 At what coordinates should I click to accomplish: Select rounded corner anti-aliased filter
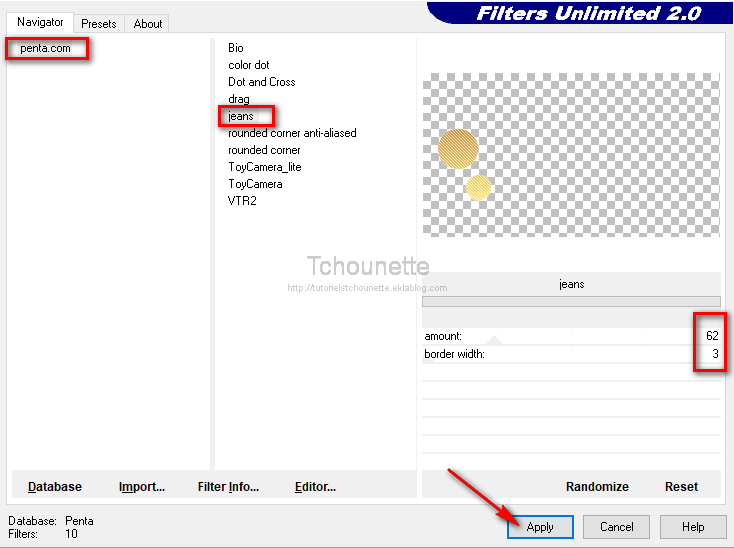click(292, 133)
